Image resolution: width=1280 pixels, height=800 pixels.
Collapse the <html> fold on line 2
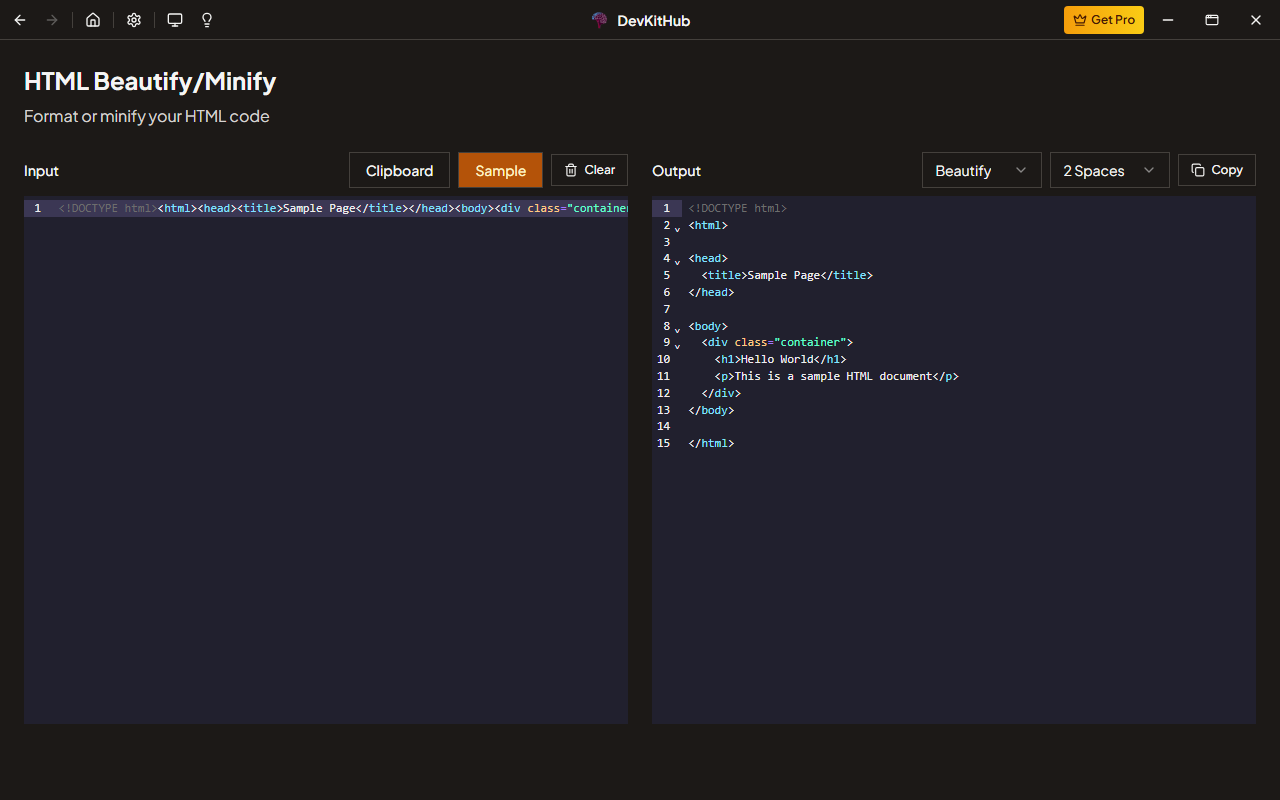677,229
